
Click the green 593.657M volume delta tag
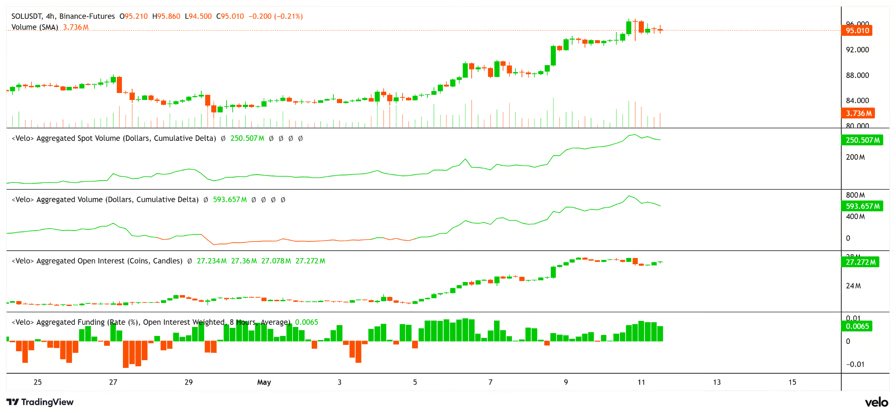862,206
